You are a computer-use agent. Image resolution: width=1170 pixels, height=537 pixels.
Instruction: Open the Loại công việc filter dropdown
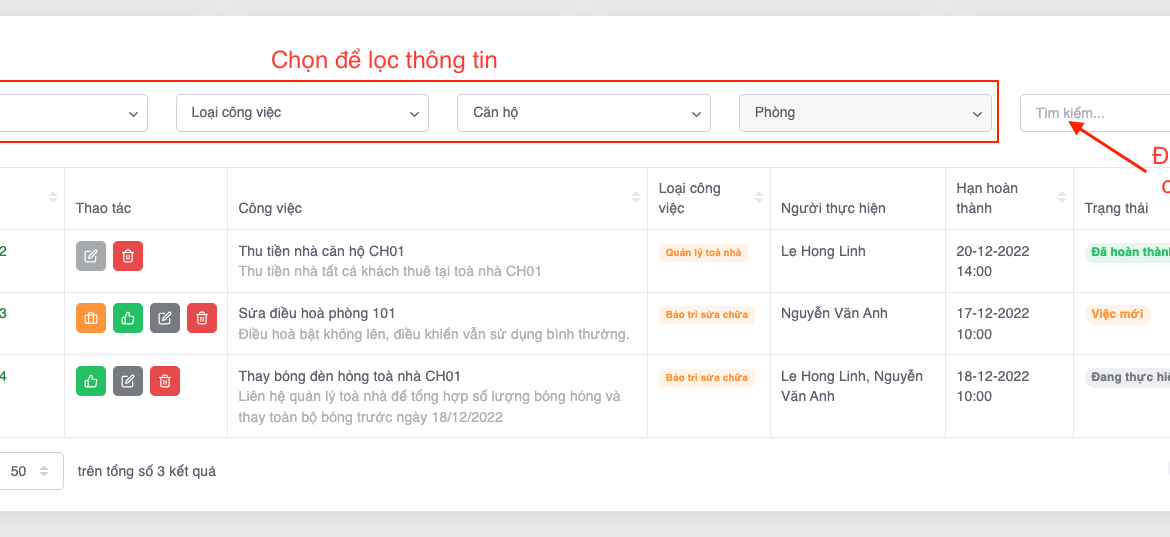(x=302, y=113)
